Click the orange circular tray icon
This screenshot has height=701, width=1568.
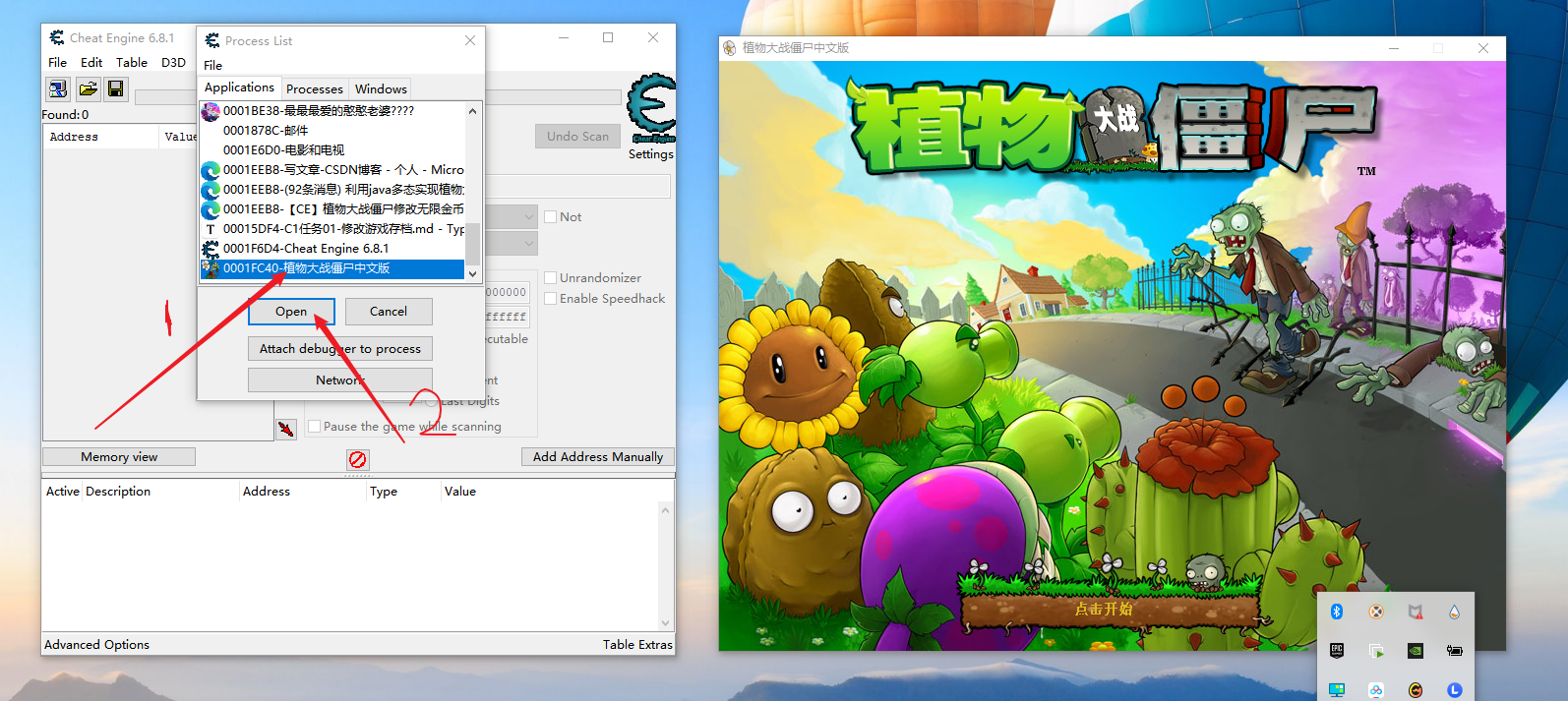[x=1376, y=612]
